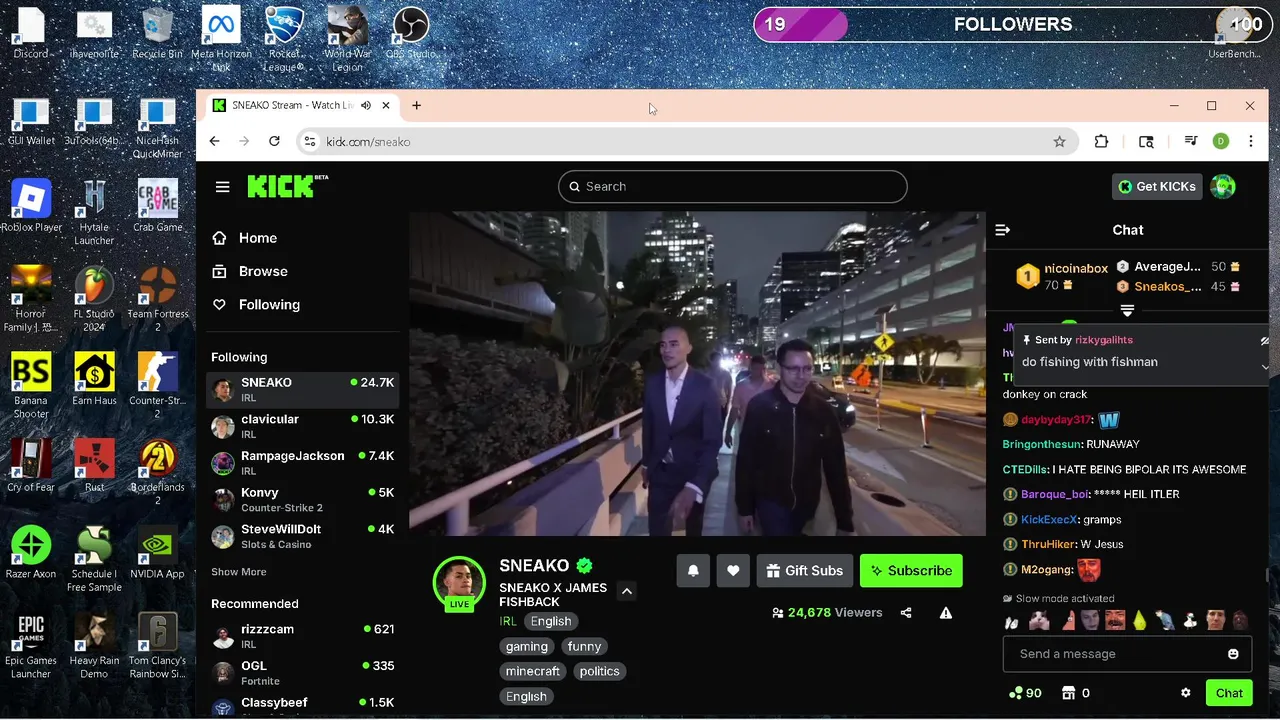Open Konvy channel from Following
Screen dimensions: 1280x720
pyautogui.click(x=303, y=499)
